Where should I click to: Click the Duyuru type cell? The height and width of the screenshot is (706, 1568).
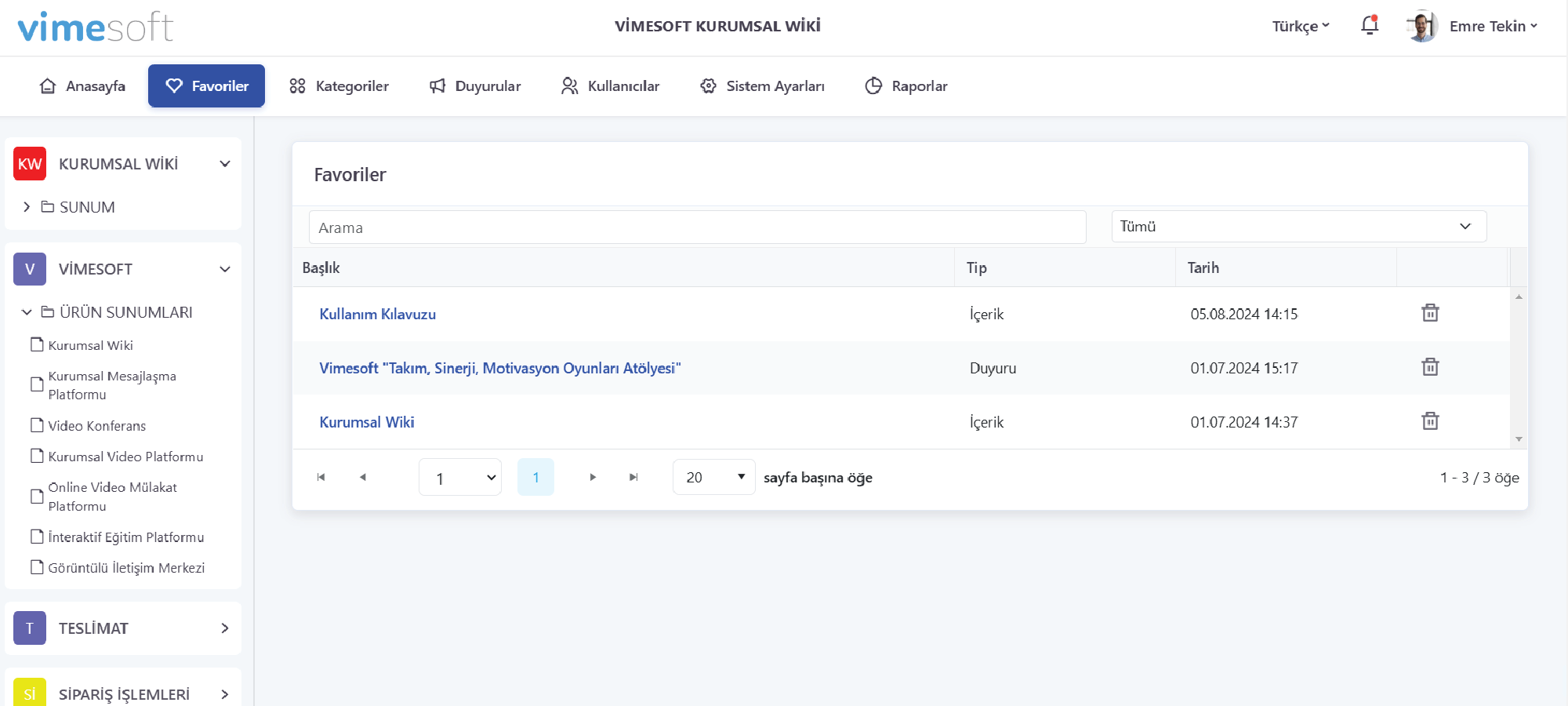(x=993, y=368)
